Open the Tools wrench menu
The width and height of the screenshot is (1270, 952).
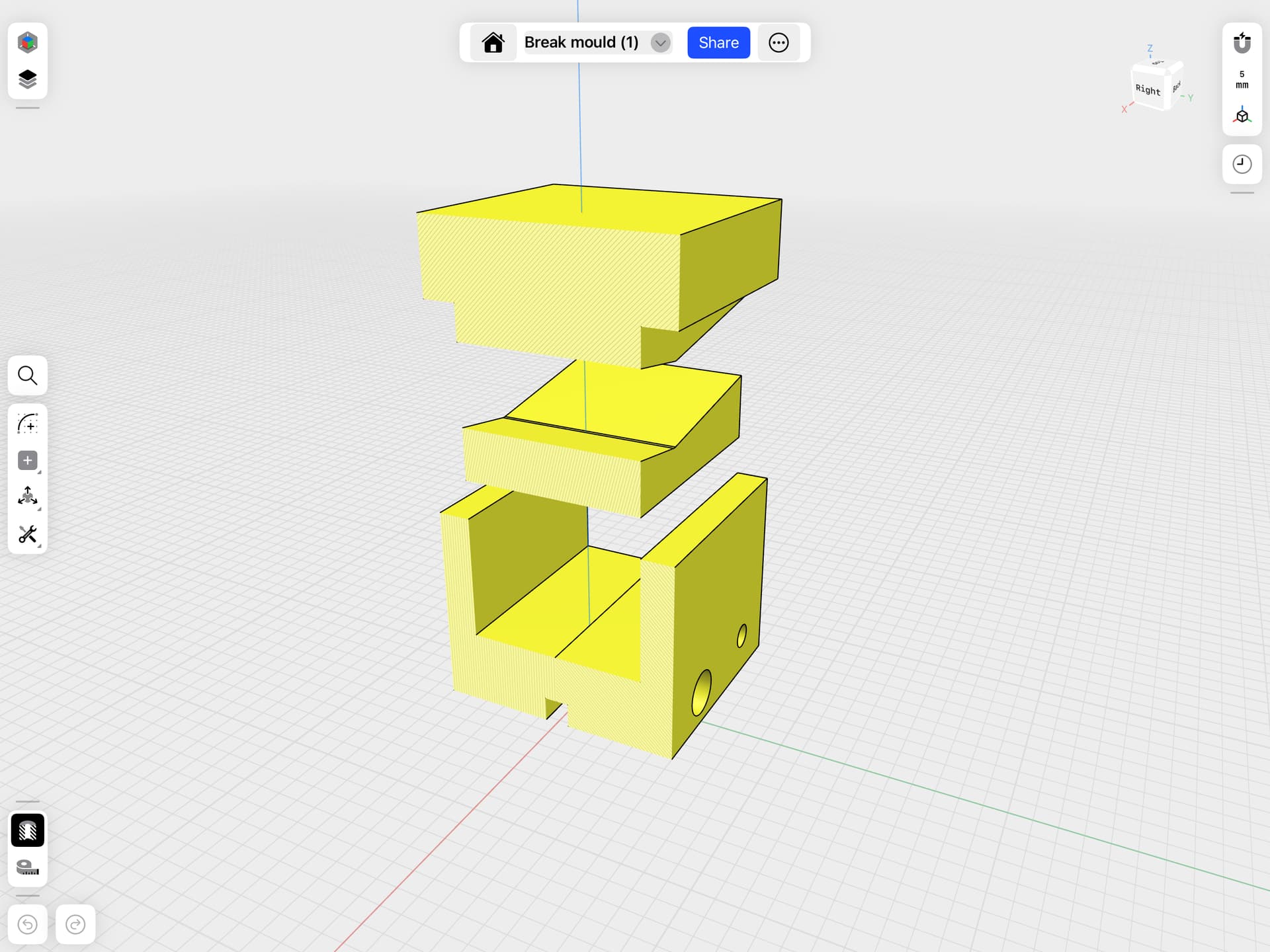pyautogui.click(x=27, y=534)
